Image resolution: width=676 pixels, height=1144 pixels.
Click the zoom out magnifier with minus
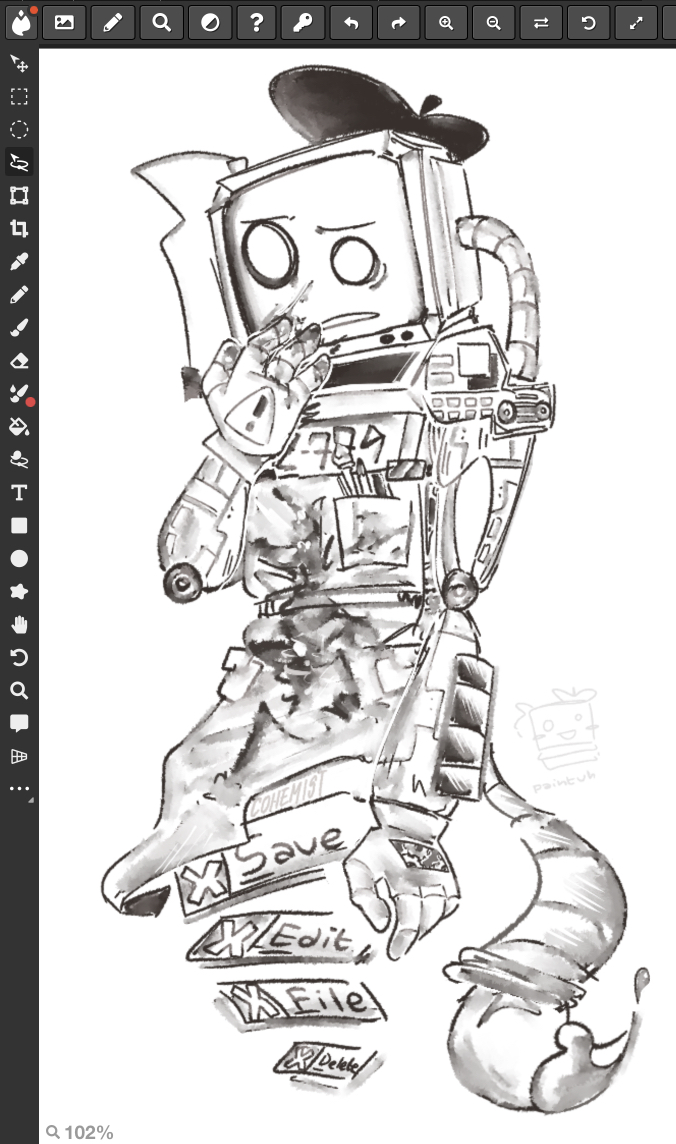(494, 23)
